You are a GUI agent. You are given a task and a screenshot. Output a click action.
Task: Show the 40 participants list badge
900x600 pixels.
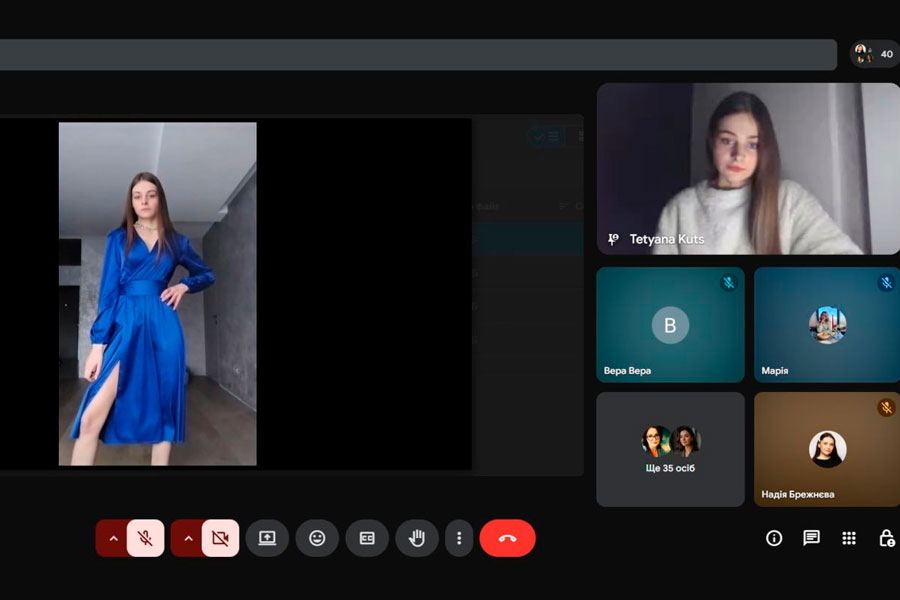(x=874, y=54)
